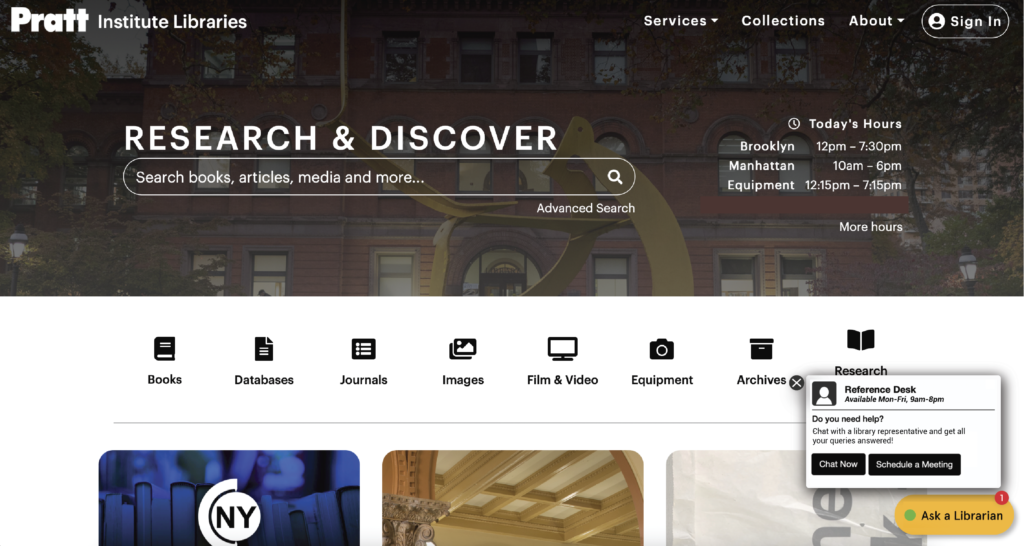Viewport: 1024px width, 546px height.
Task: Click the Schedule a Meeting button
Action: [x=914, y=464]
